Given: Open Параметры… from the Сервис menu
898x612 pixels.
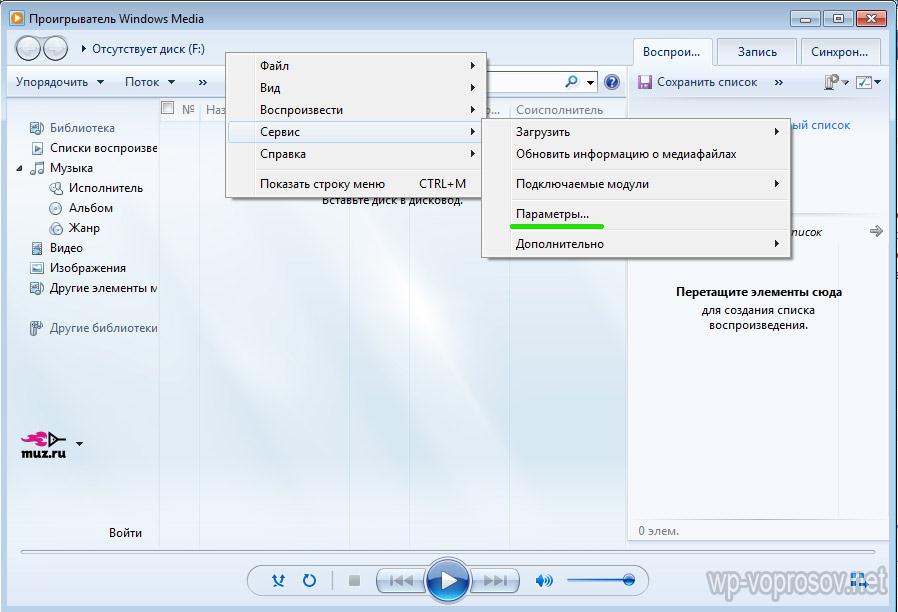Looking at the screenshot, I should point(636,214).
